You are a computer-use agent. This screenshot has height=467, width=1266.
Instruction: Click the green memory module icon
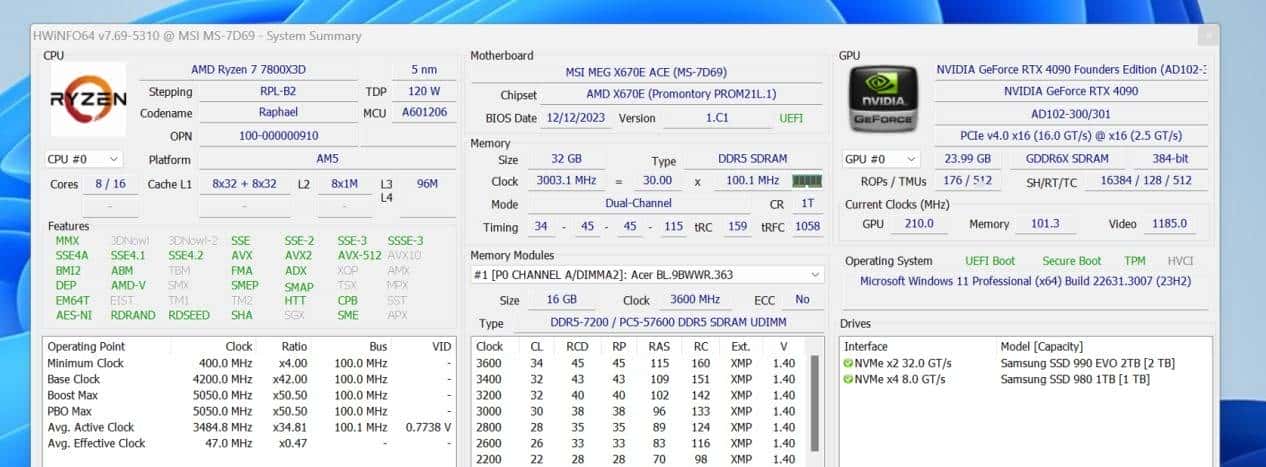click(x=807, y=181)
